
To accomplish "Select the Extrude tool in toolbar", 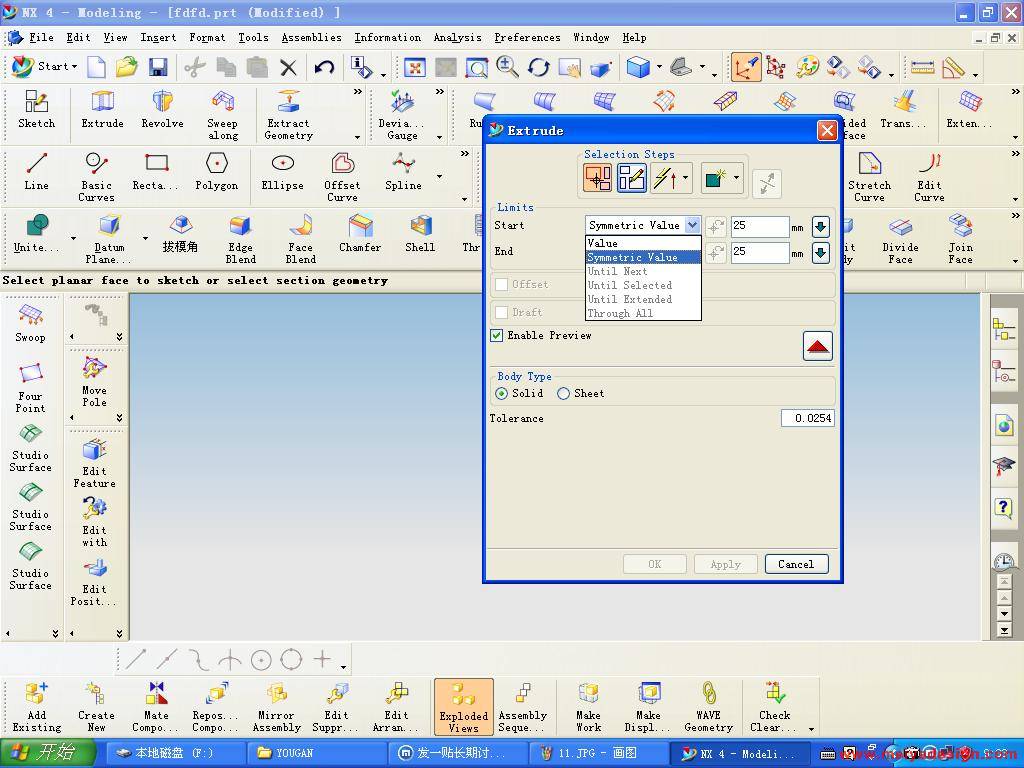I will point(102,110).
